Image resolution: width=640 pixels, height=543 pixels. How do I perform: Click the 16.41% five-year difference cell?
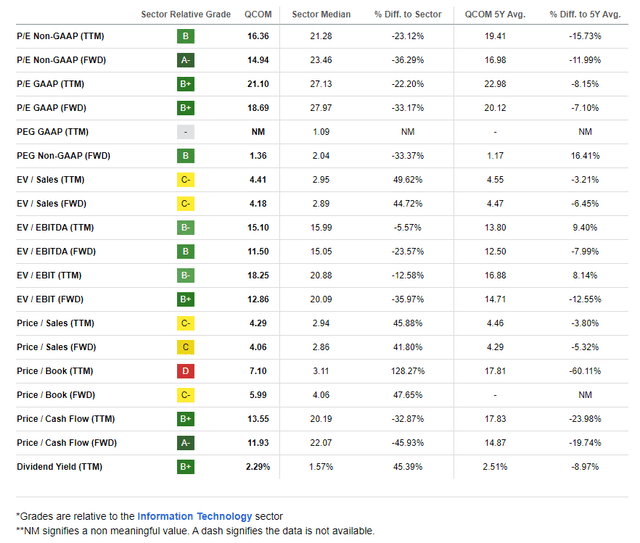pyautogui.click(x=585, y=156)
